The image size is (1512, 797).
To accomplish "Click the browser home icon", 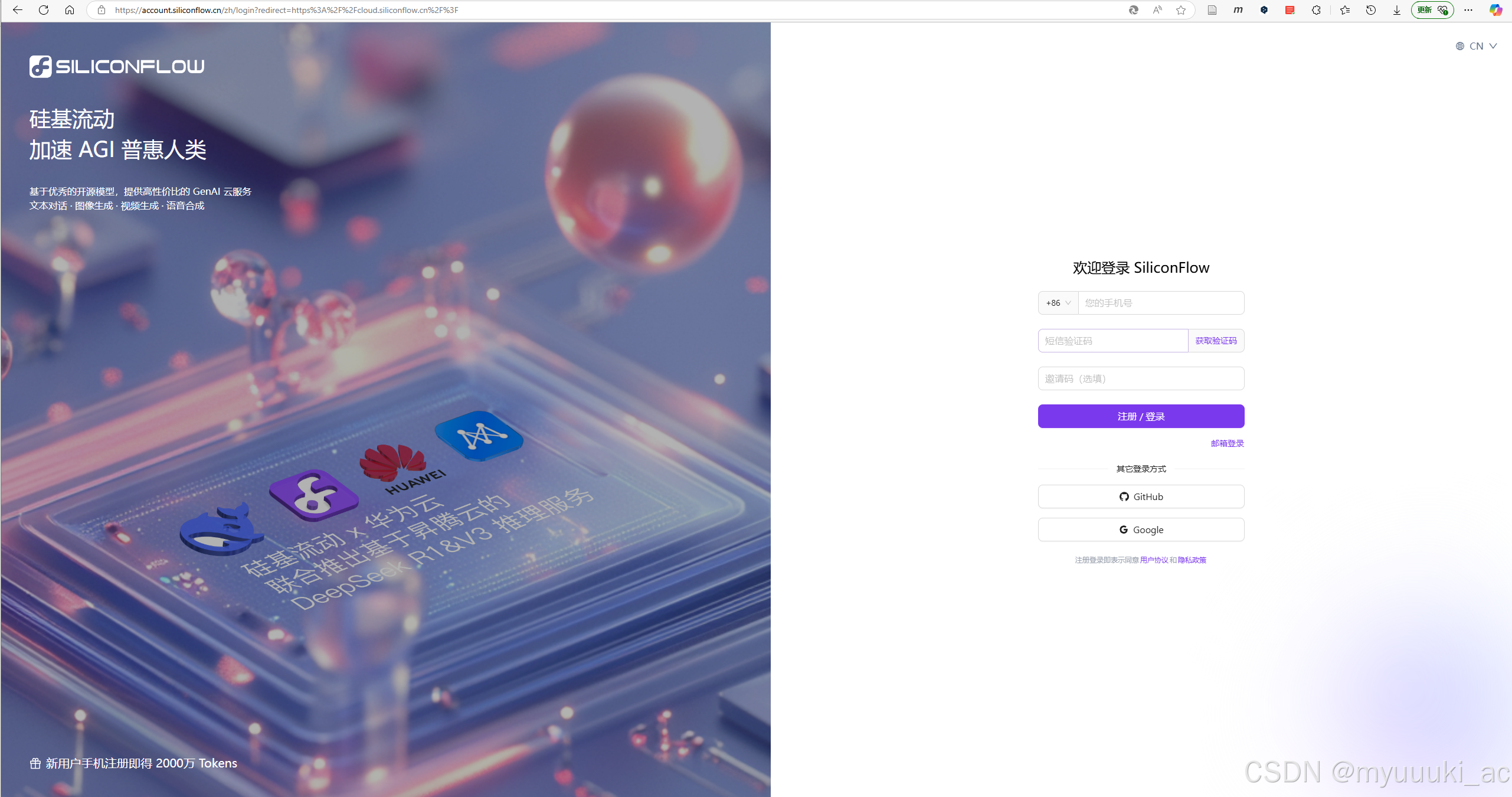I will pos(69,10).
